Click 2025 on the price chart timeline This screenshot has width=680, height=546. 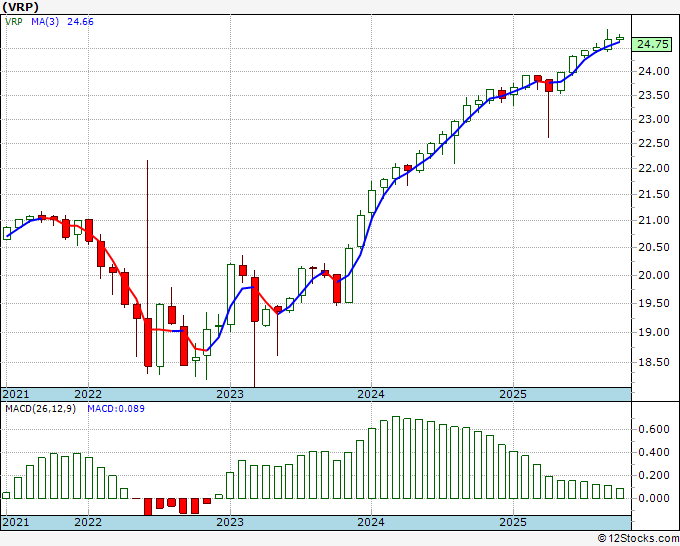point(513,394)
